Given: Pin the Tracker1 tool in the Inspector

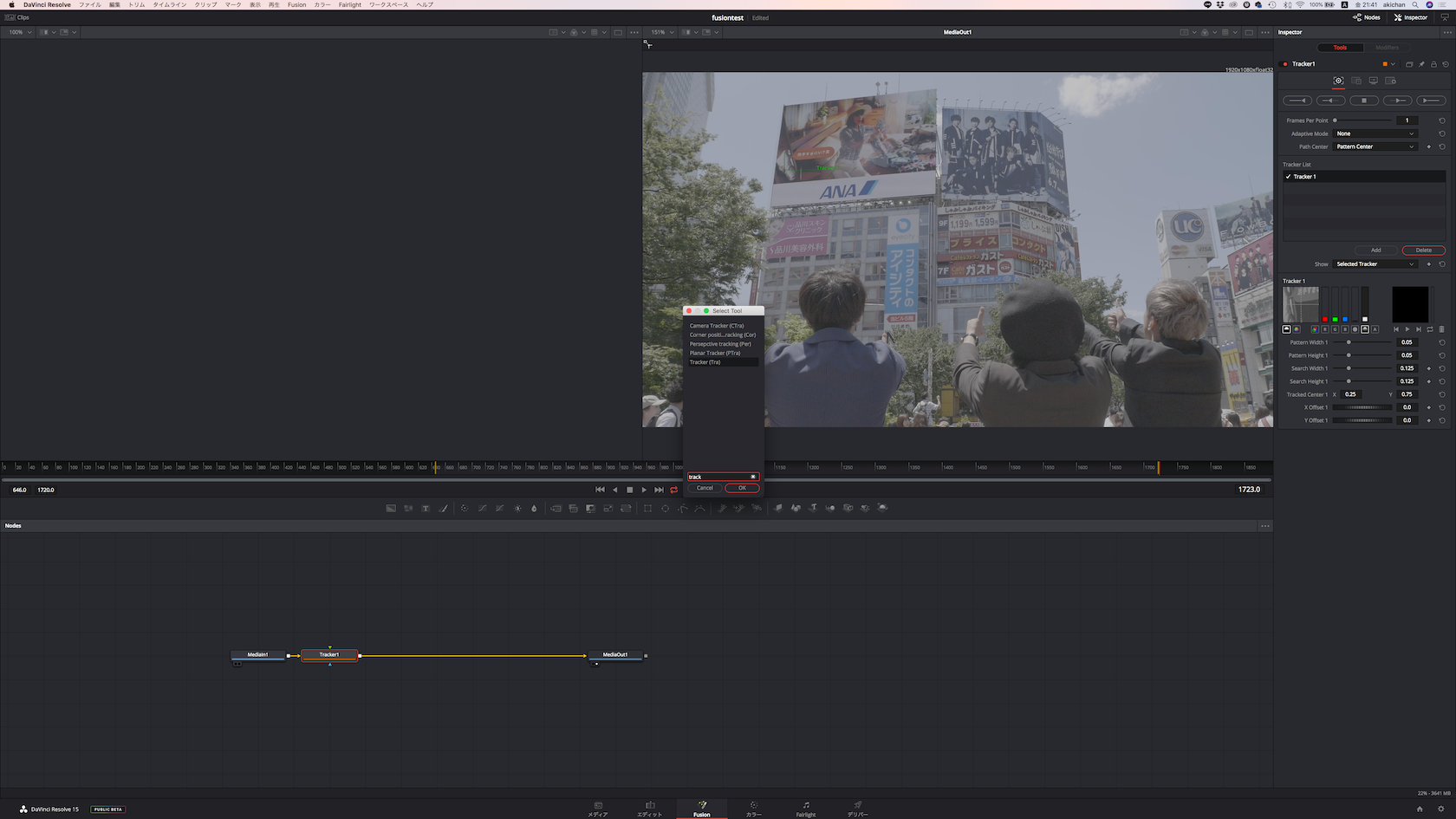Looking at the screenshot, I should click(1421, 64).
